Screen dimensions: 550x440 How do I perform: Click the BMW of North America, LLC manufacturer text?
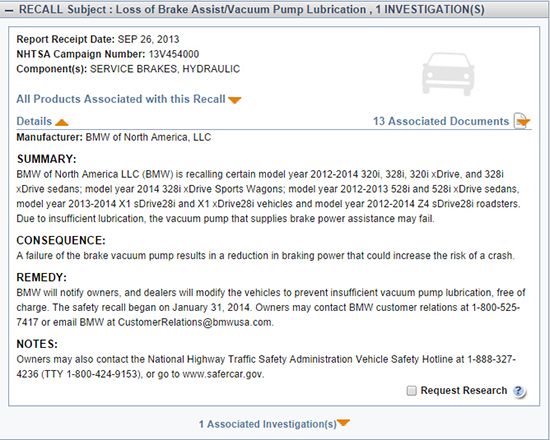tap(148, 137)
